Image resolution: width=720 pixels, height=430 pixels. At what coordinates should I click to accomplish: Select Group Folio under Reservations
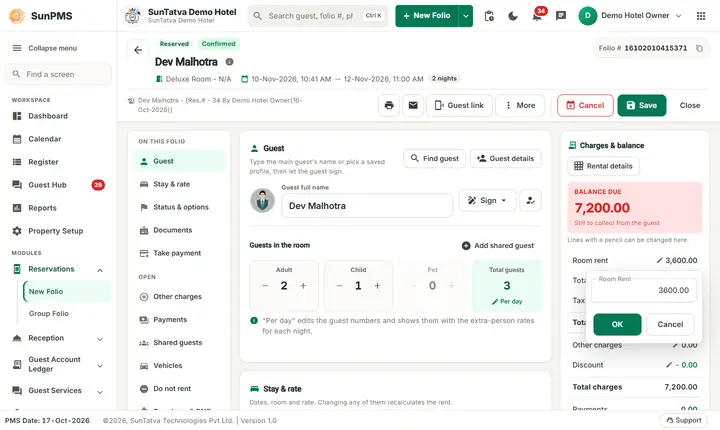(67, 314)
